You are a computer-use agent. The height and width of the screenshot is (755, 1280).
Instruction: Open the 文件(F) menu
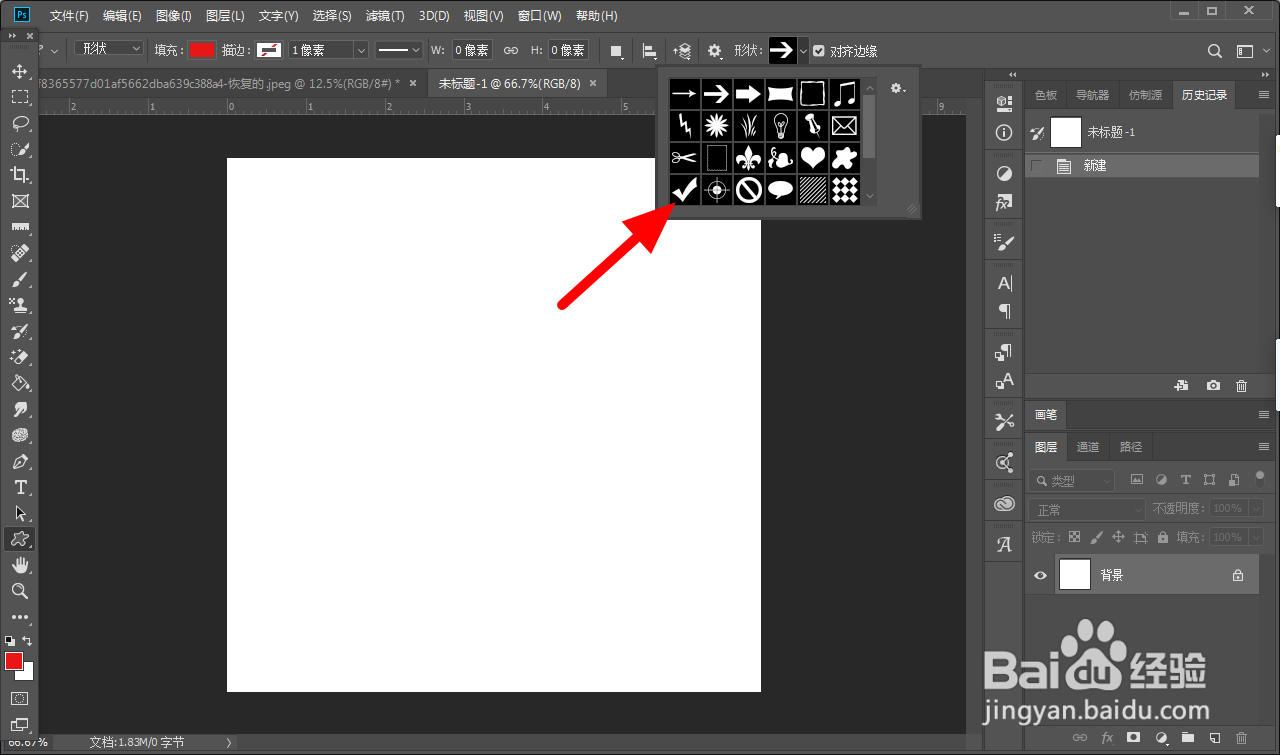(x=69, y=16)
